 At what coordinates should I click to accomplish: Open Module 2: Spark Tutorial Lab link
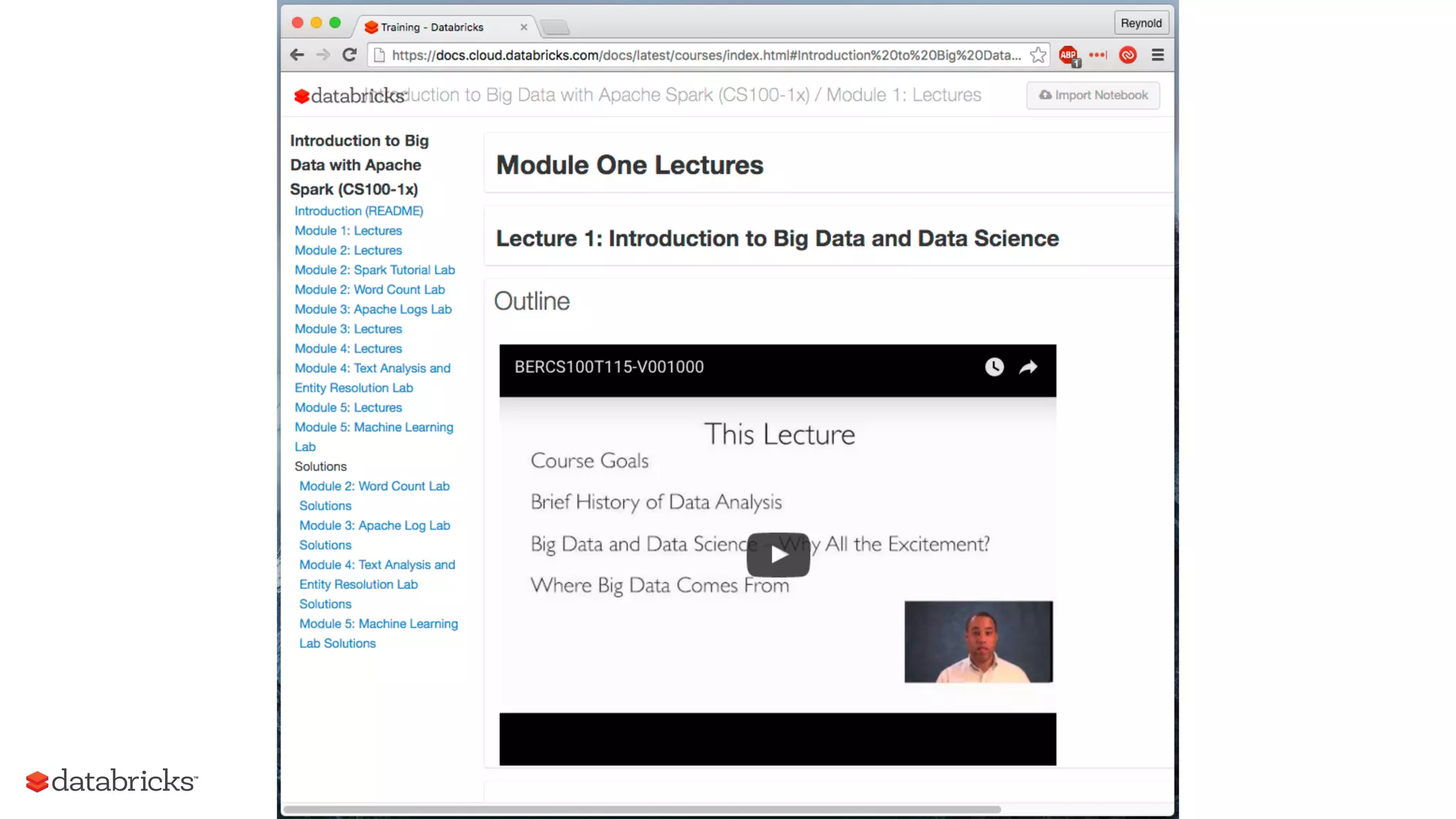(375, 270)
